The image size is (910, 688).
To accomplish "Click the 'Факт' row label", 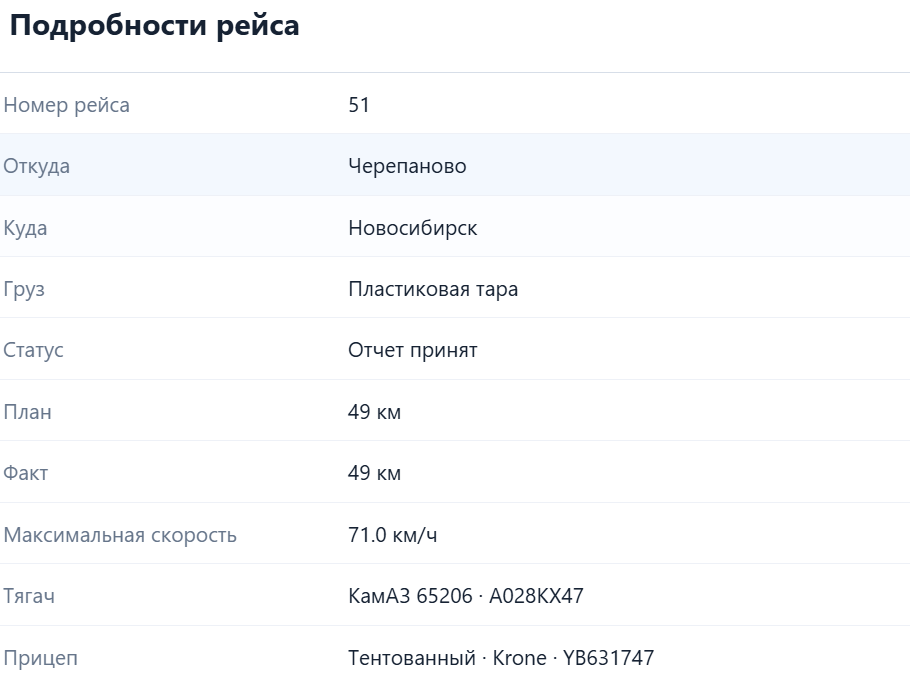I will pos(26,473).
